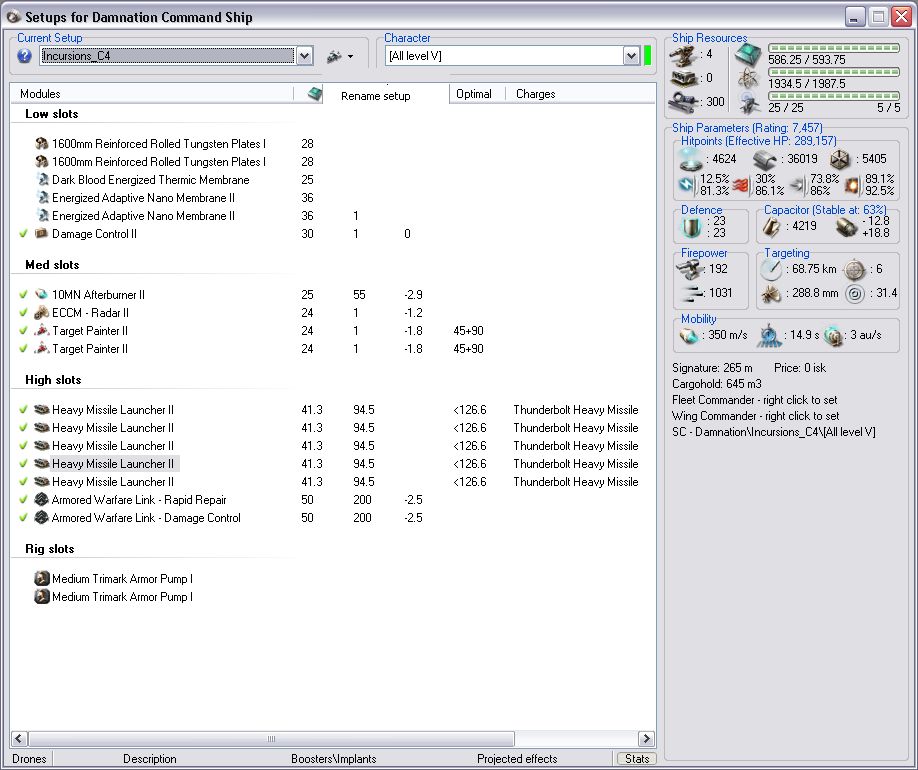Click the capacitor battery icon beside 4219
918x770 pixels.
pyautogui.click(x=771, y=227)
